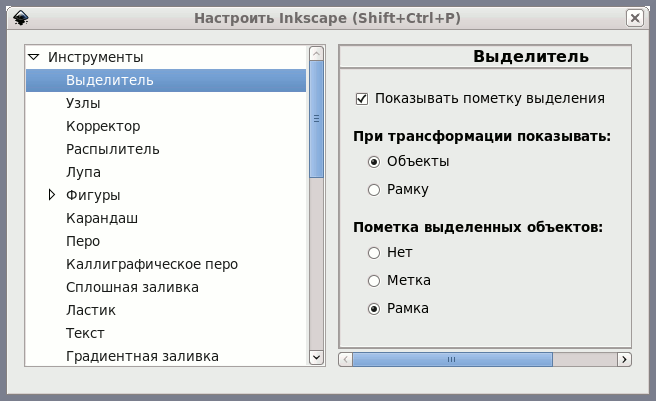
Task: Select Лупа in the tree
Action: click(x=83, y=172)
